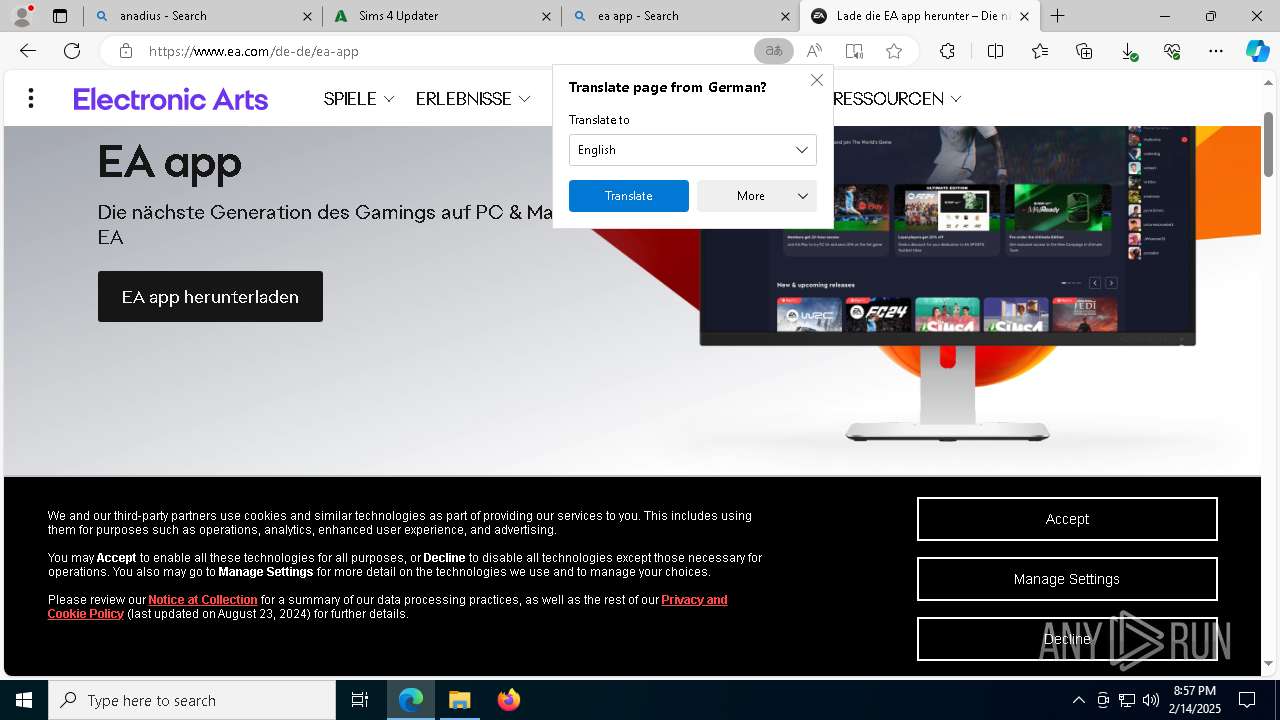Open File Explorer from taskbar
This screenshot has height=720, width=1280.
460,700
